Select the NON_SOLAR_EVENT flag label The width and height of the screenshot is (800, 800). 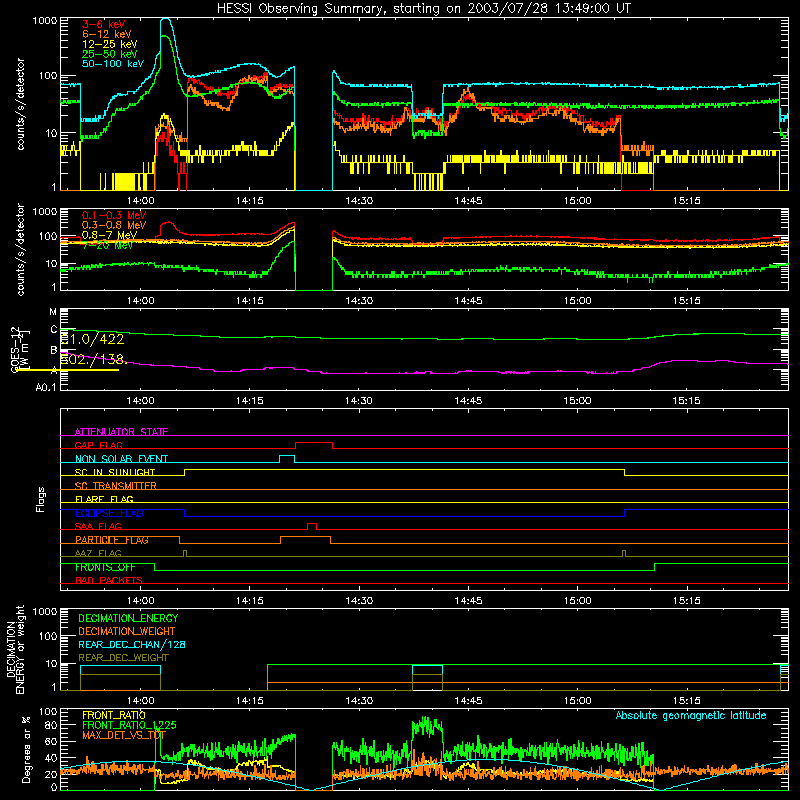(121, 459)
